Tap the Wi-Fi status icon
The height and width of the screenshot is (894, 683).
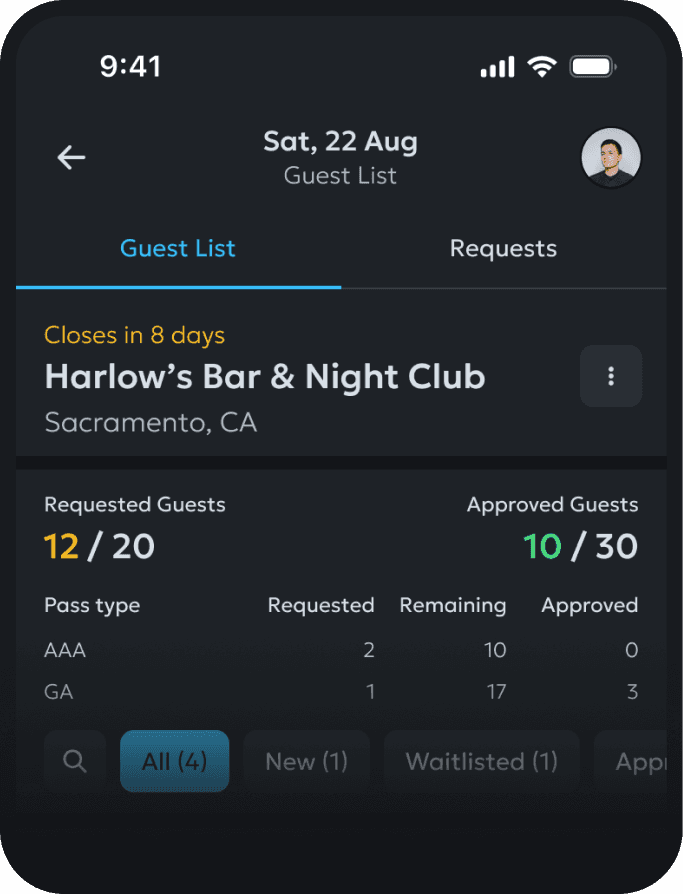click(x=542, y=67)
